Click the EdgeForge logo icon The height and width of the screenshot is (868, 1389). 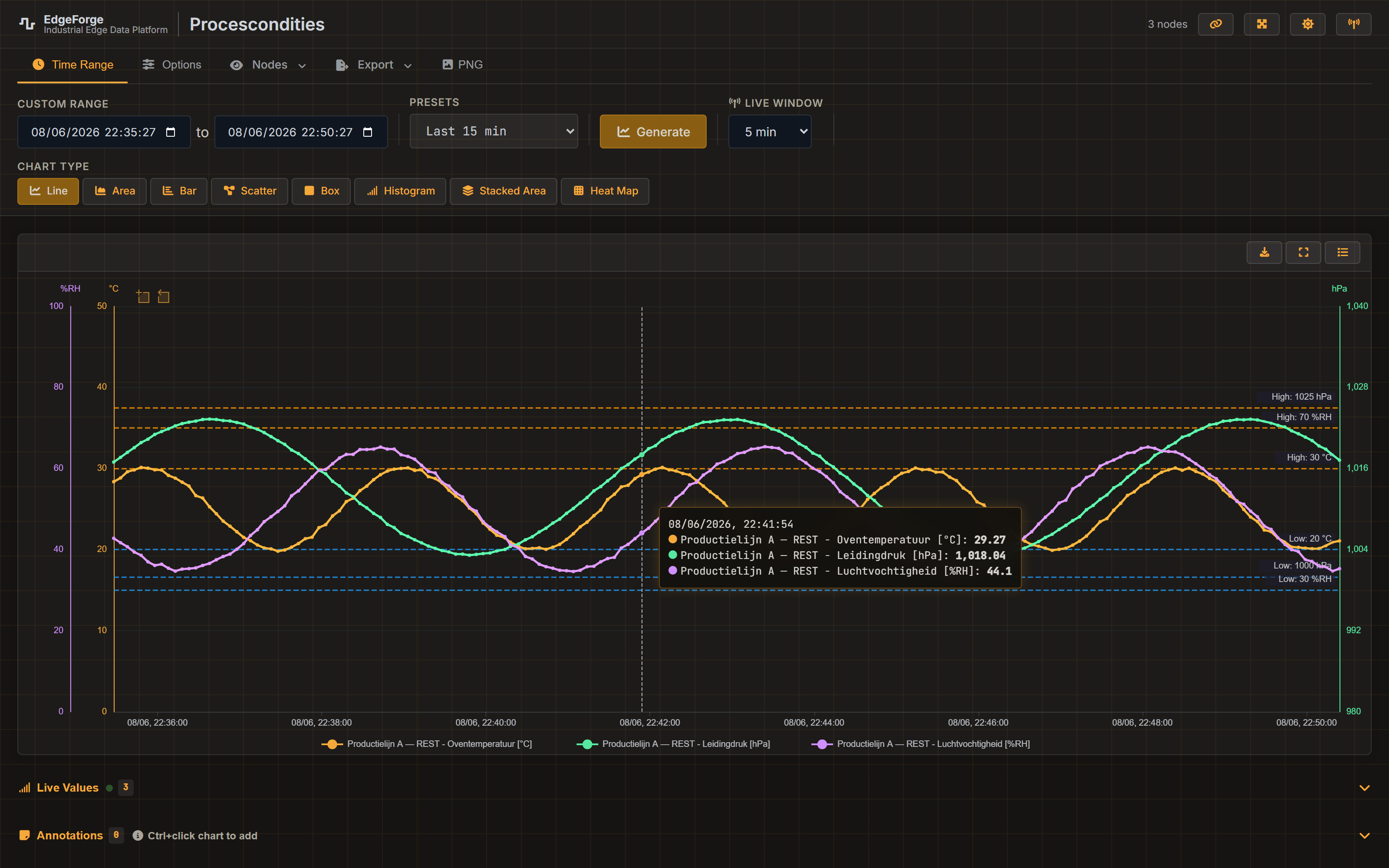point(27,23)
